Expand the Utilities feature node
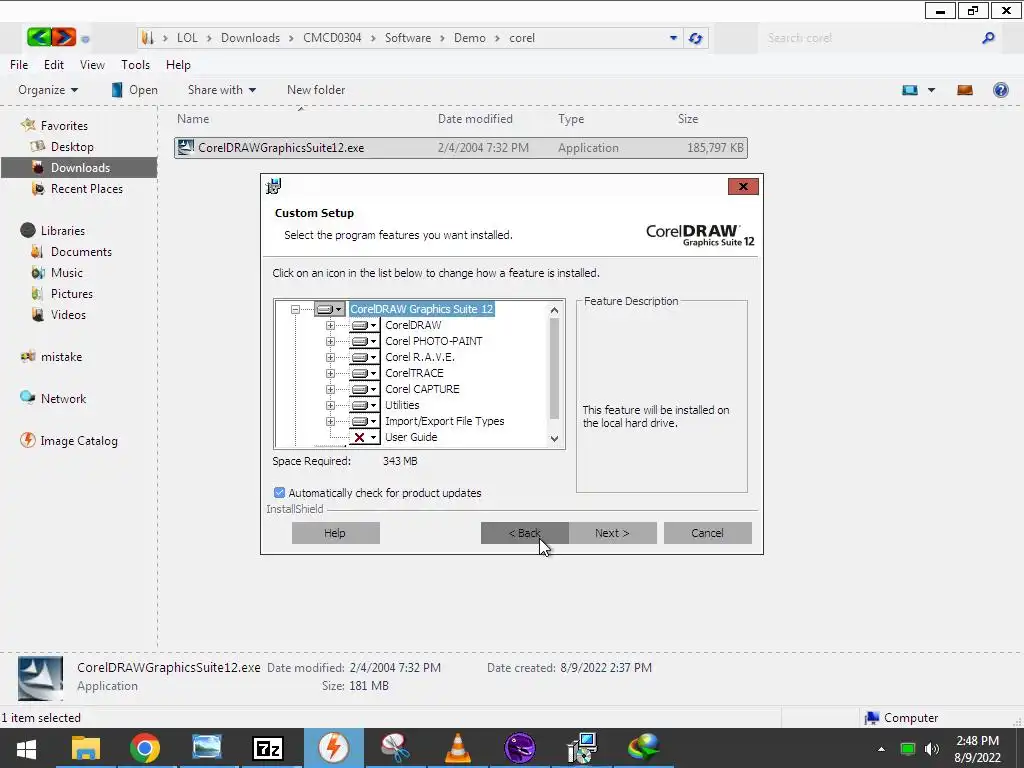 pos(330,406)
